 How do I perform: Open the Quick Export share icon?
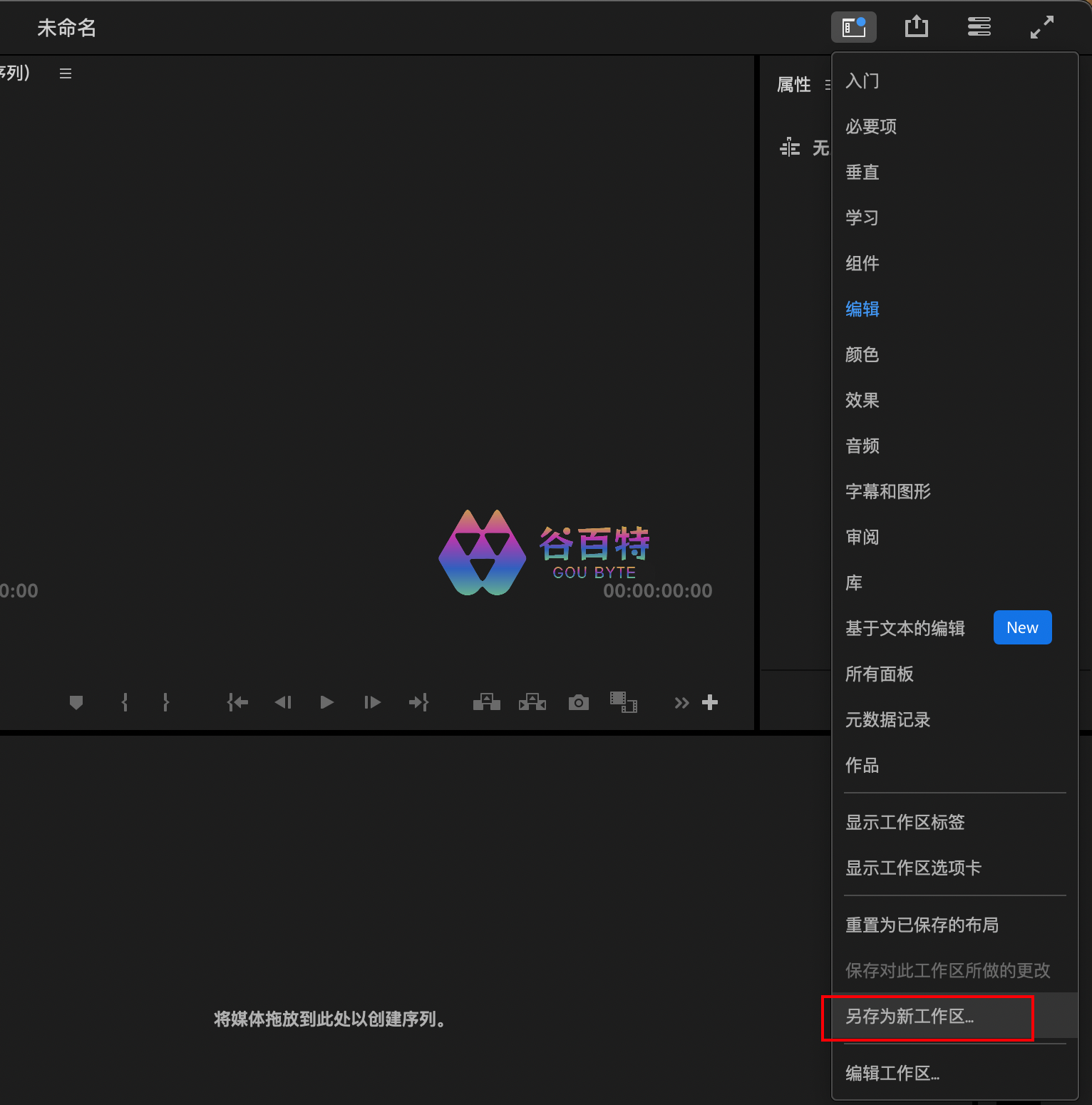coord(916,28)
